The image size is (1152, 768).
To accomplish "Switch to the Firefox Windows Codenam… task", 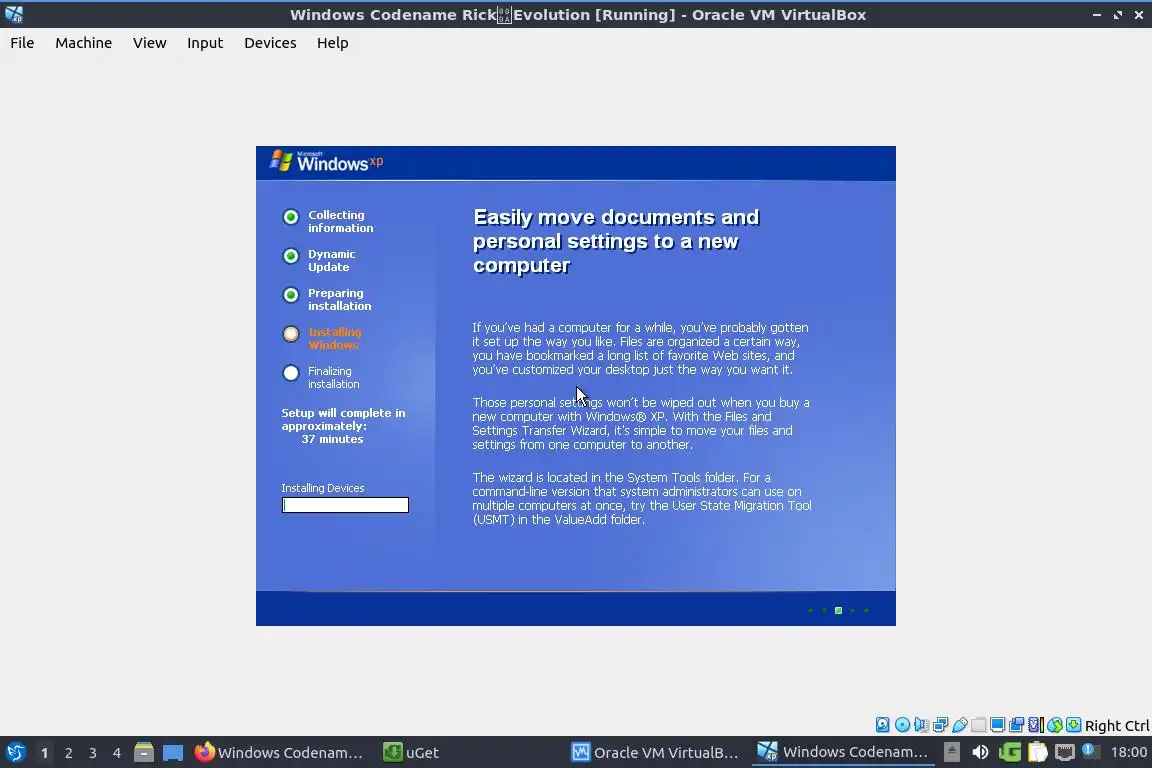I will [x=279, y=753].
